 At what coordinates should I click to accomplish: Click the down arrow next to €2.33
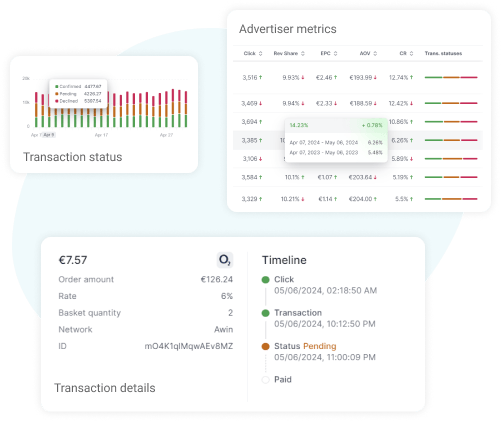[335, 103]
